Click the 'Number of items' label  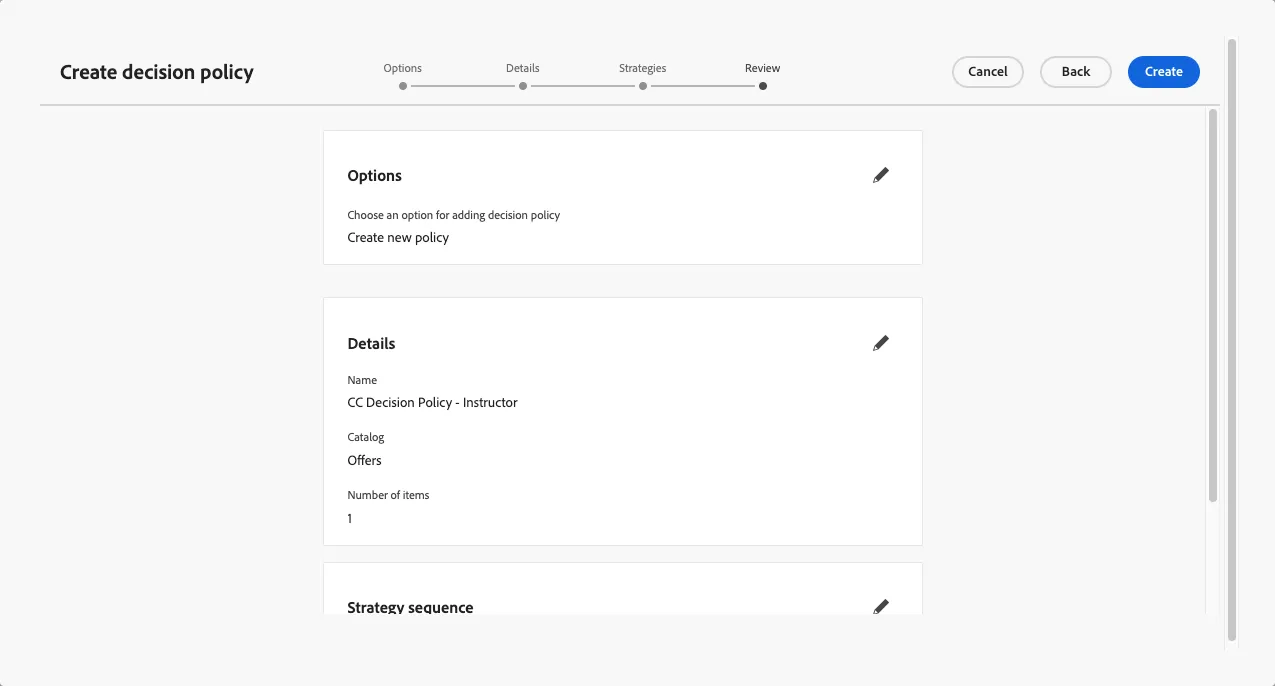(388, 495)
